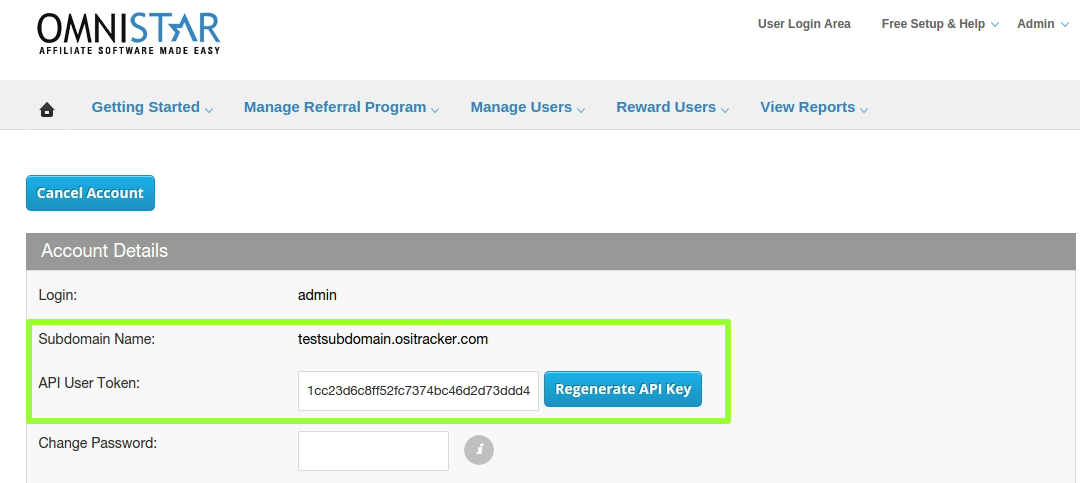Image resolution: width=1080 pixels, height=483 pixels.
Task: Click the Omnistar logo
Action: (x=129, y=32)
